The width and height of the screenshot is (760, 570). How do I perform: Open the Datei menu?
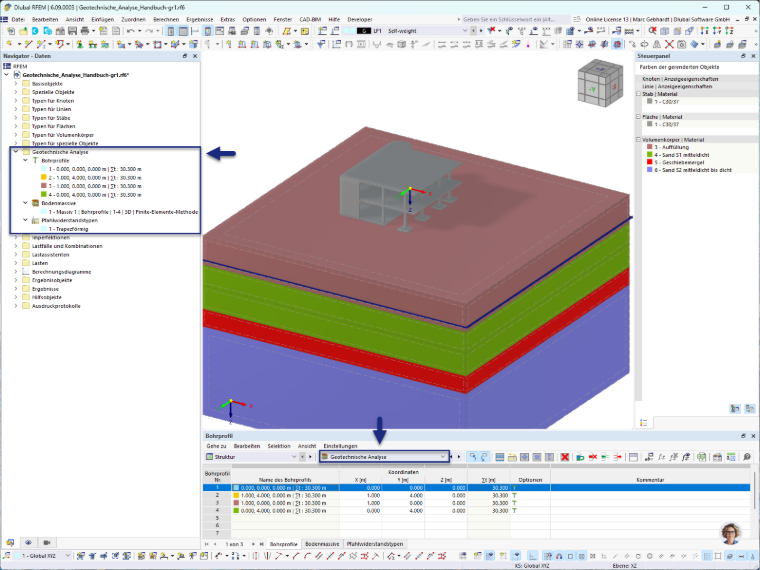[18, 19]
